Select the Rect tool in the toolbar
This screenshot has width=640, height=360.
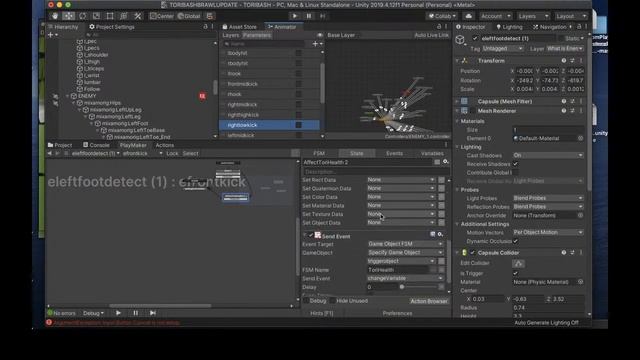point(110,16)
